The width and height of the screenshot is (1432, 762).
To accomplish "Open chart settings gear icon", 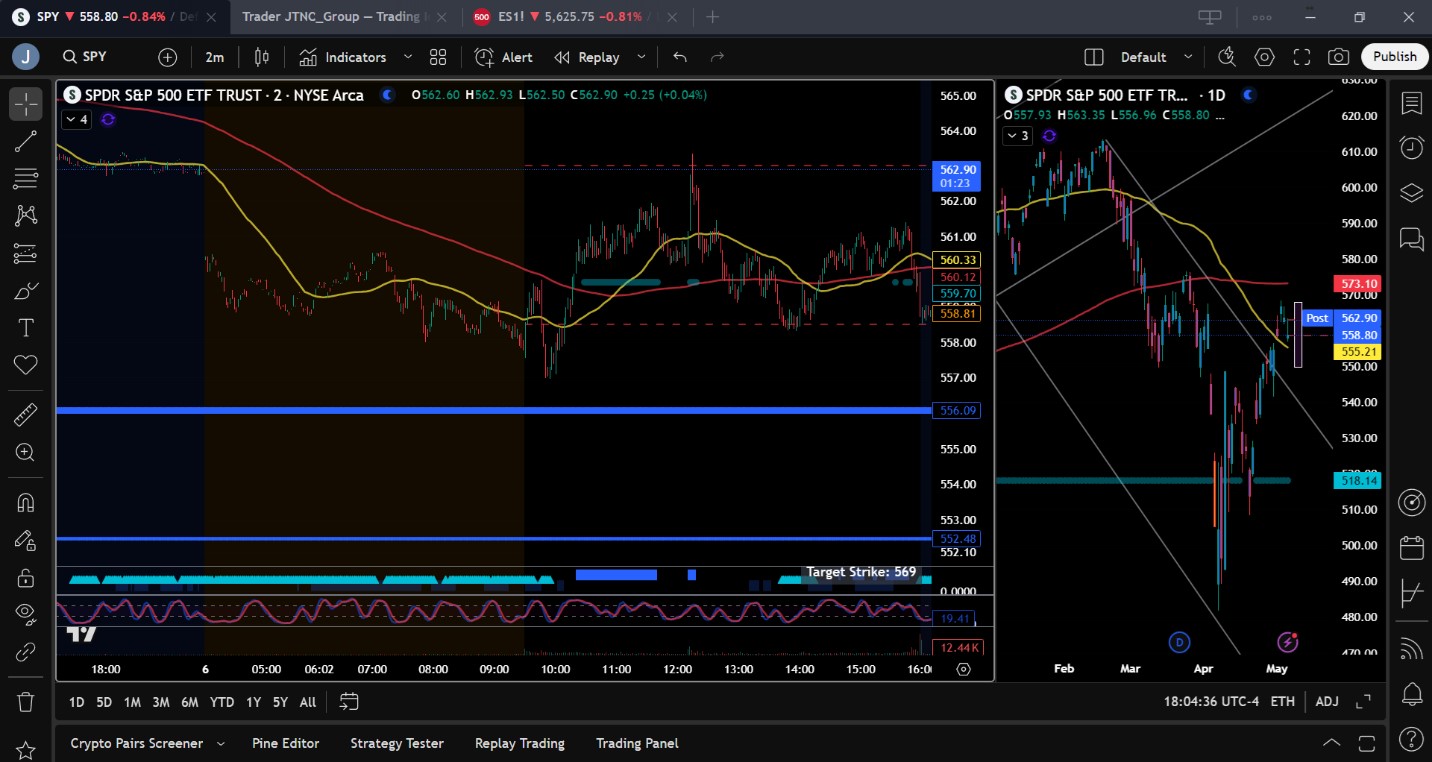I will (1264, 57).
